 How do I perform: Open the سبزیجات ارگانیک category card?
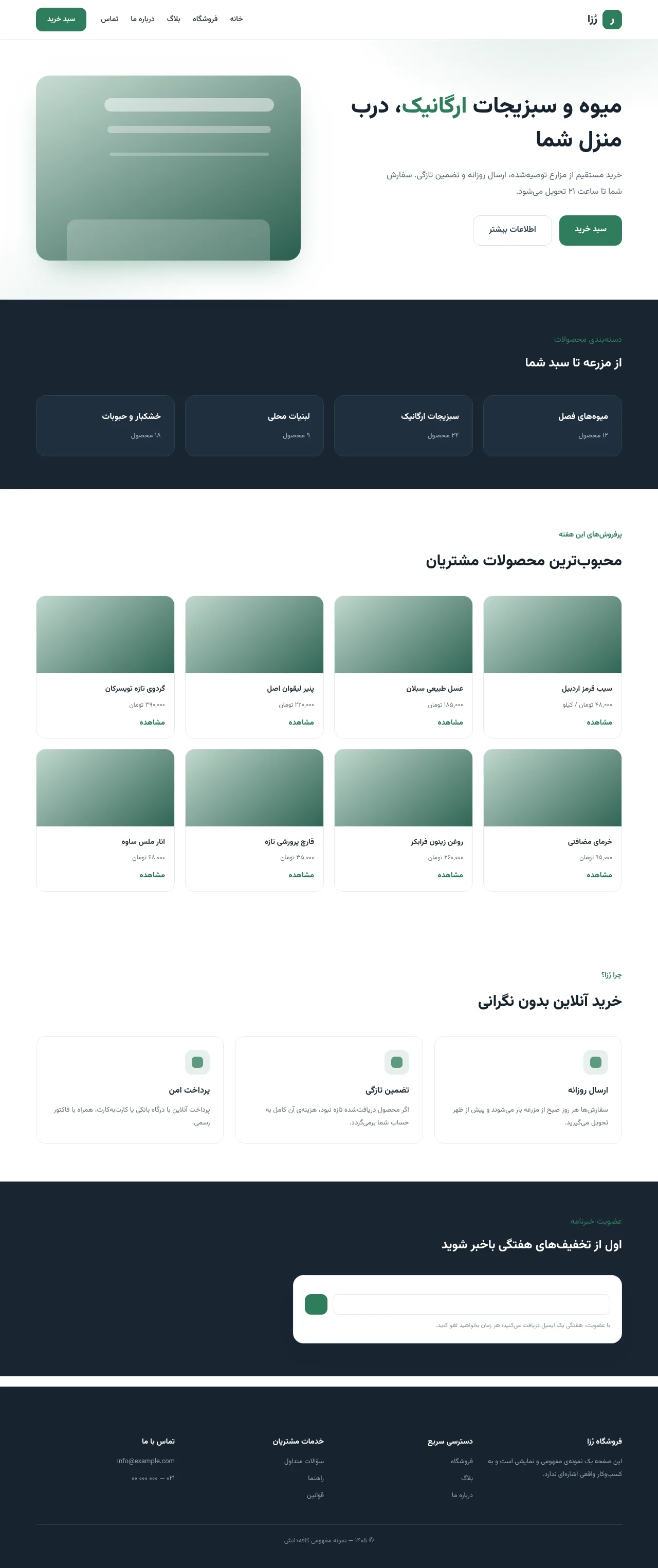pos(403,426)
